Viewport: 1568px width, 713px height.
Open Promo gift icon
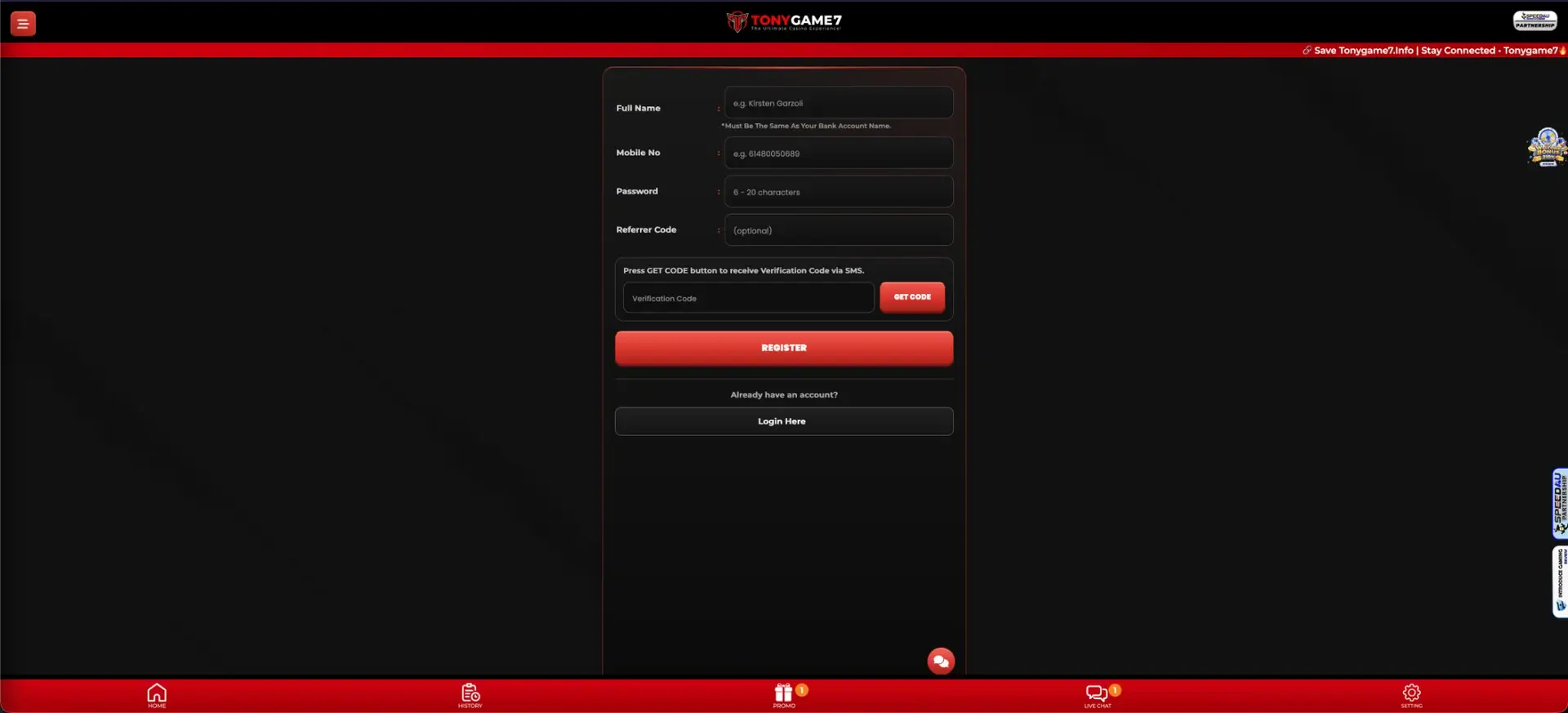[784, 696]
